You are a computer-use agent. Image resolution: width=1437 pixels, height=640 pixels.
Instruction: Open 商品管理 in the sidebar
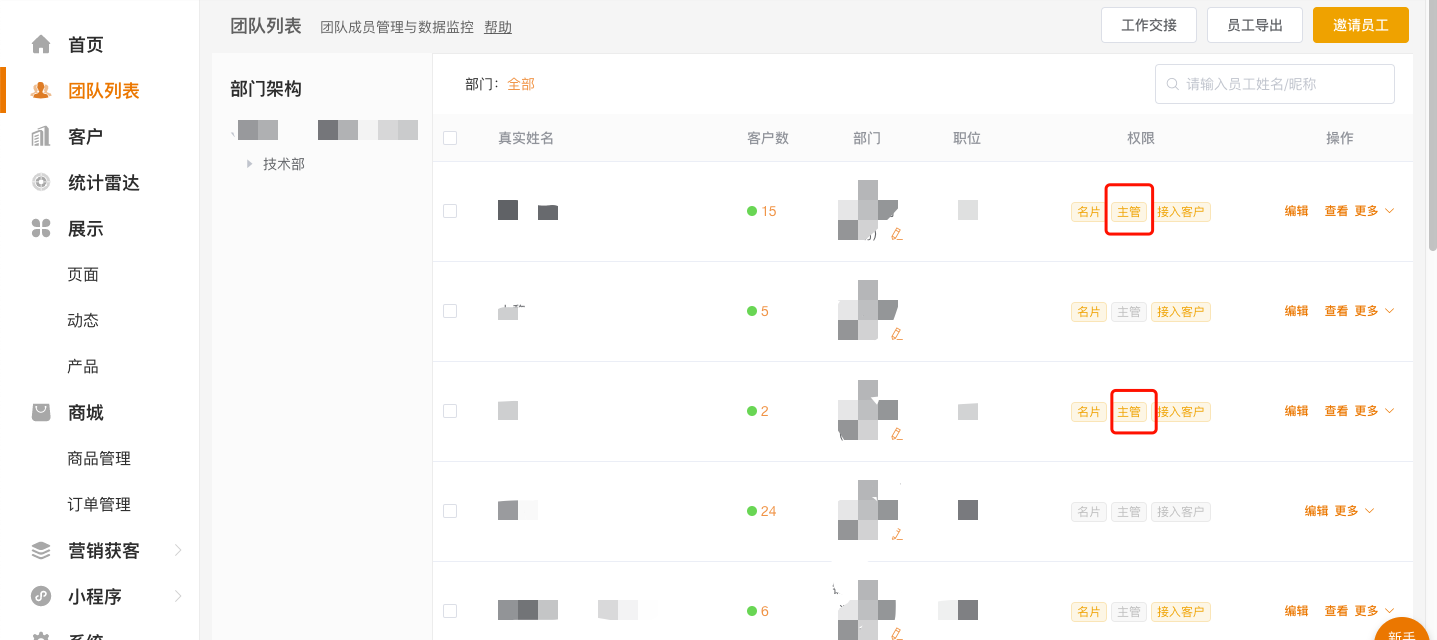pos(99,459)
